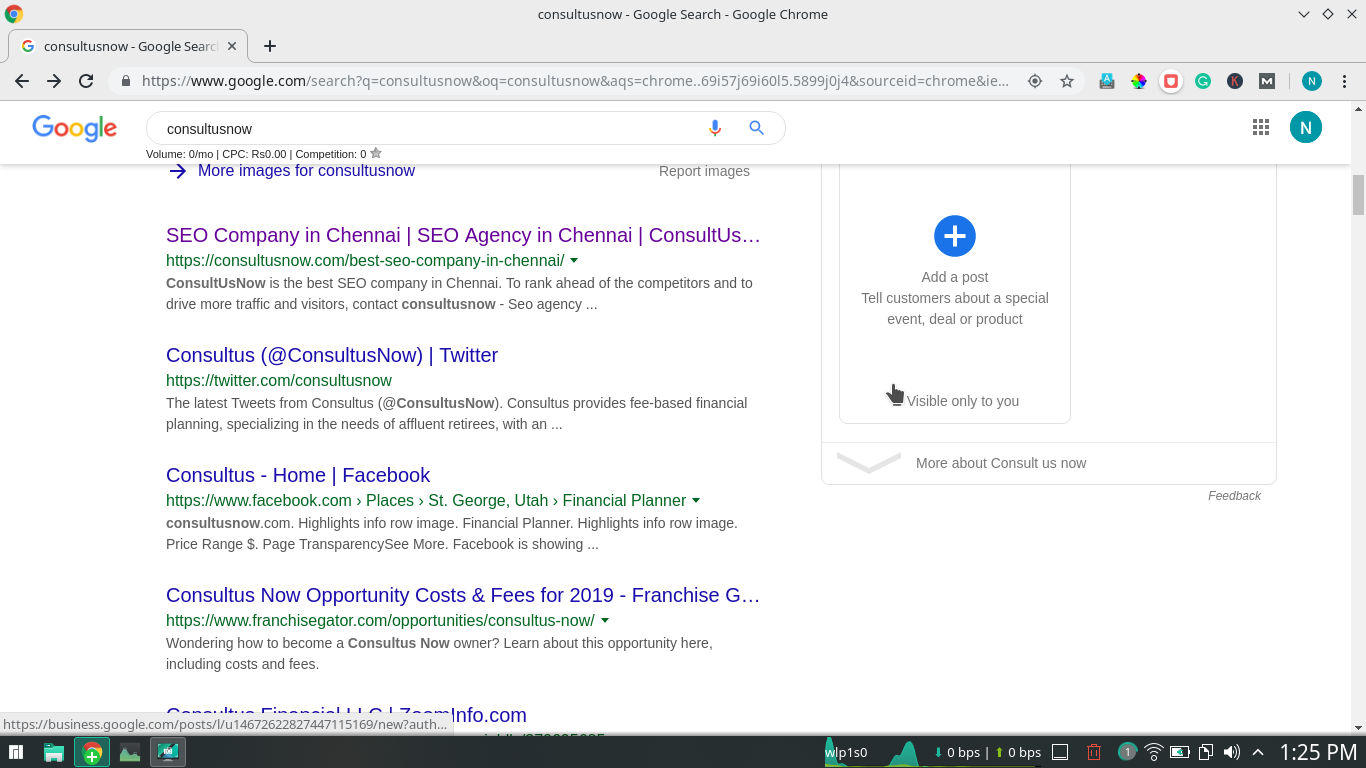
Task: Open SEO Company in Chennai result
Action: (463, 235)
